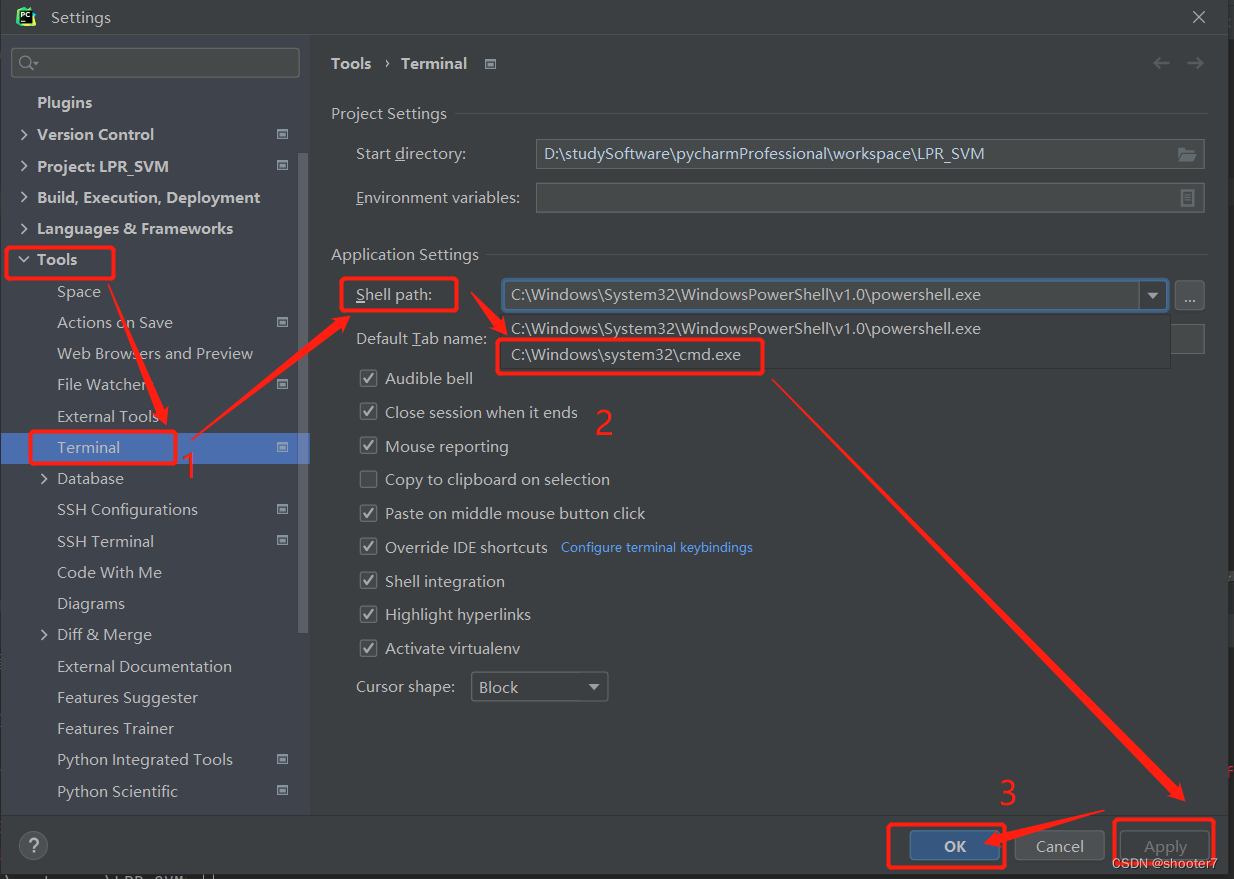Toggle Shell integration checkbox
The width and height of the screenshot is (1234, 879).
pyautogui.click(x=369, y=581)
